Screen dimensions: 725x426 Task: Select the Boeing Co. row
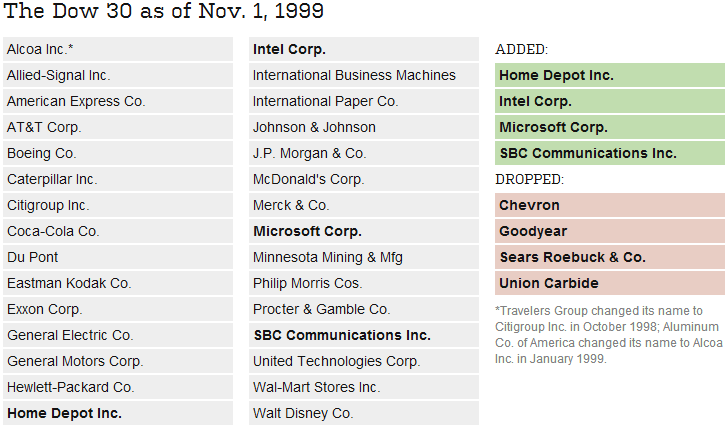coord(118,153)
